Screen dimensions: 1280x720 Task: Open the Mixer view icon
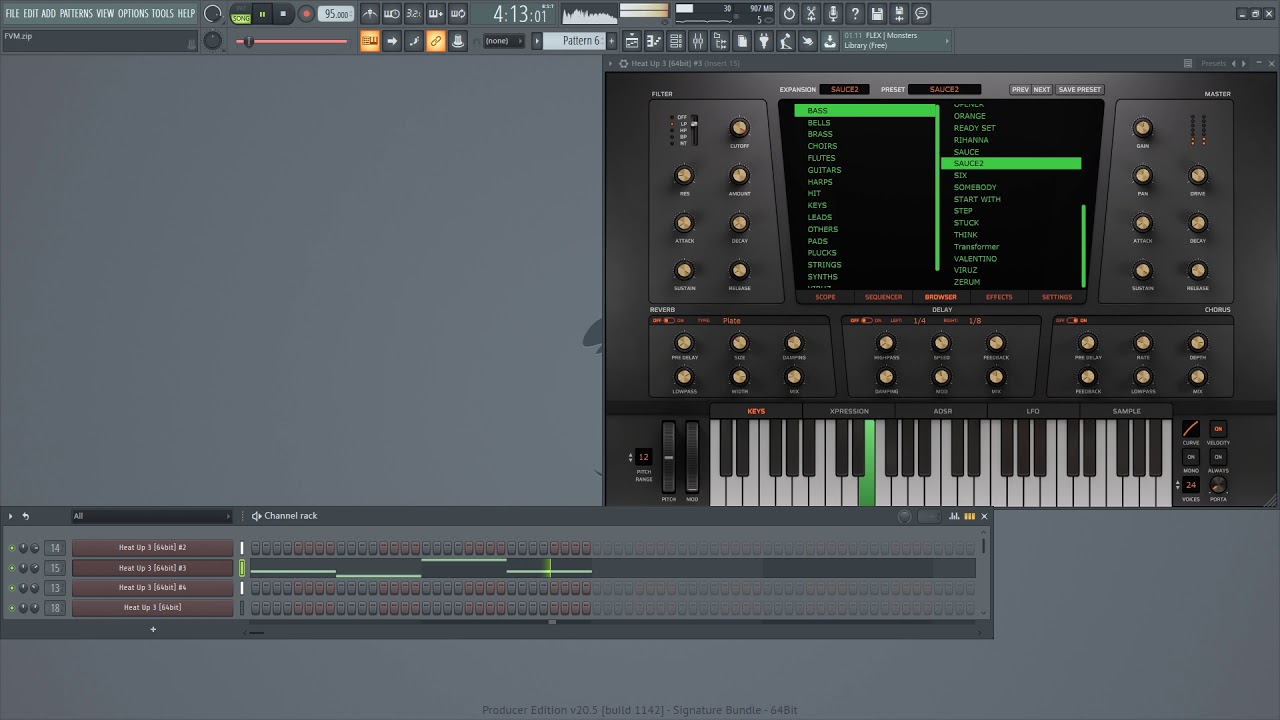pyautogui.click(x=698, y=41)
